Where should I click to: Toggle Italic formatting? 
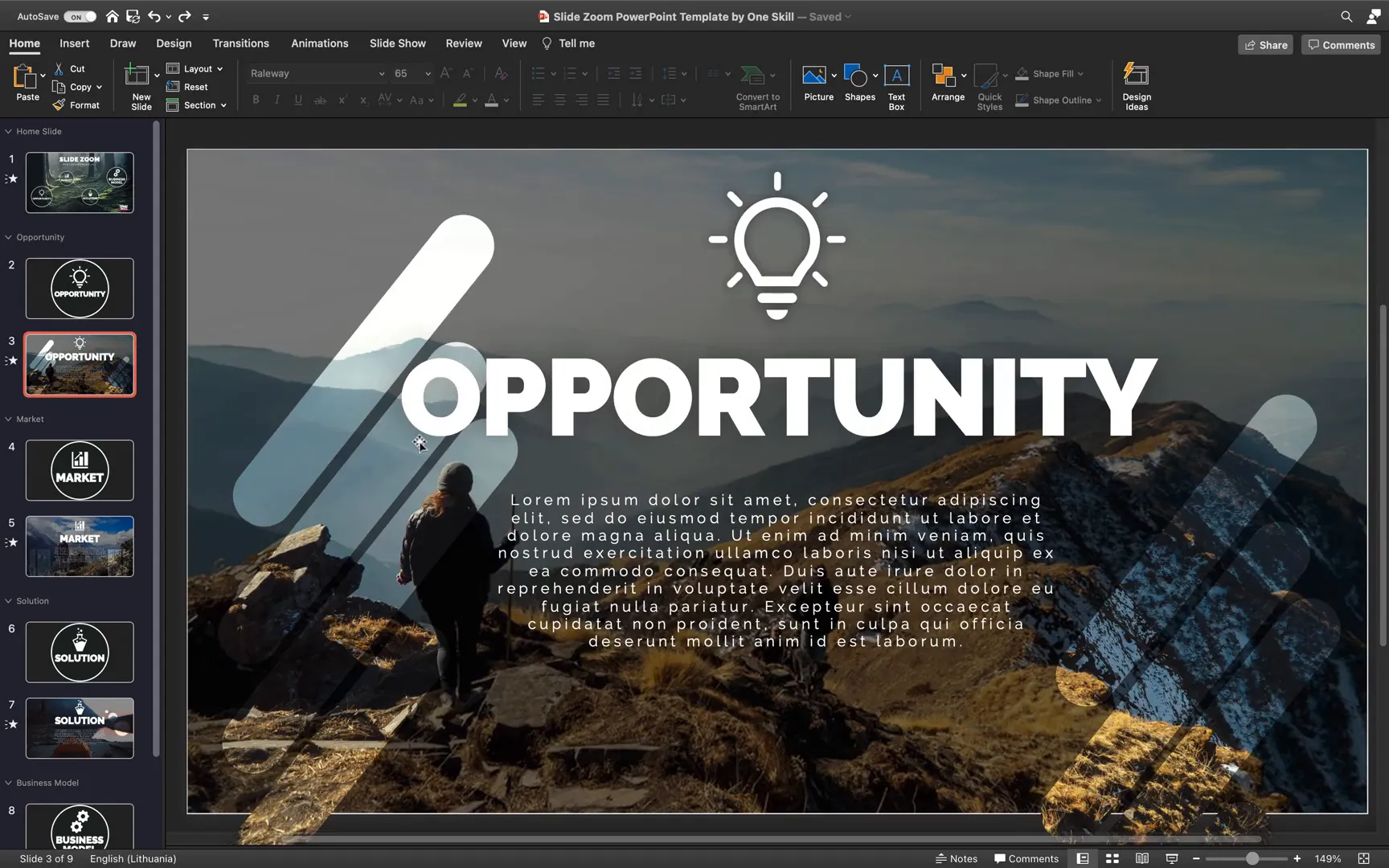tap(277, 100)
